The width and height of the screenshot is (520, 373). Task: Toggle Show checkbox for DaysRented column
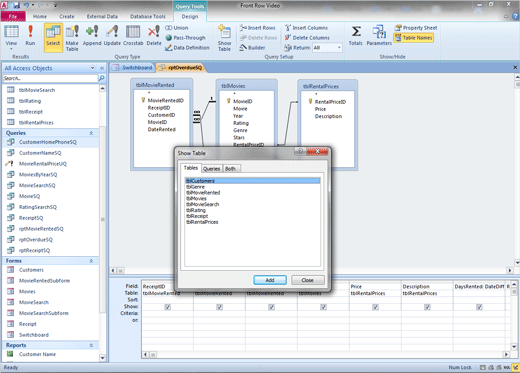click(x=479, y=307)
